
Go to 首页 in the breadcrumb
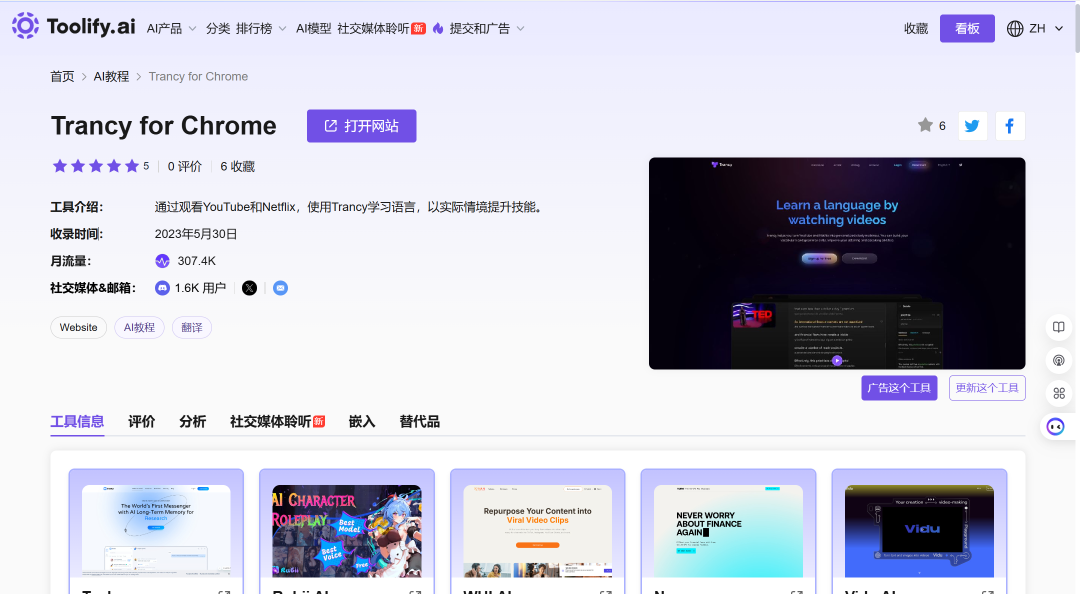(x=62, y=76)
